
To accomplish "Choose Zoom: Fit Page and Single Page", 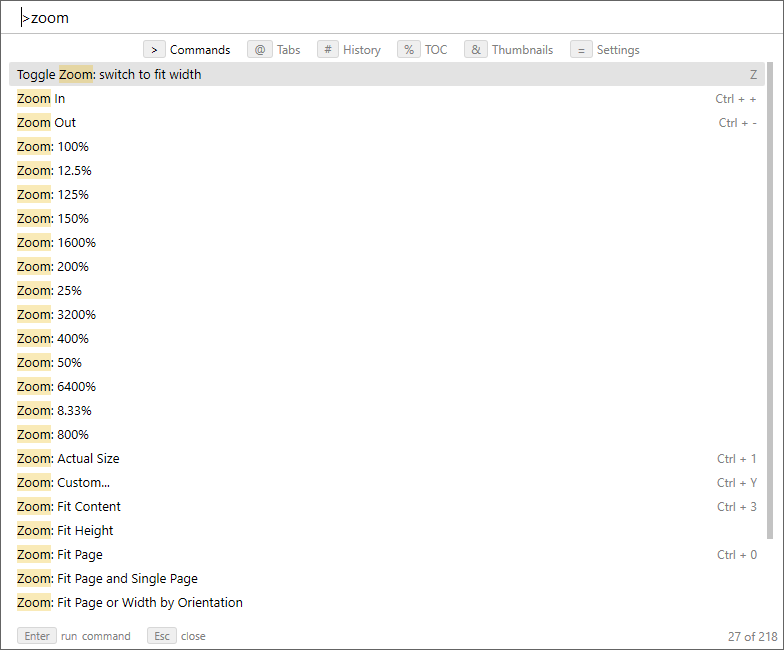I will pyautogui.click(x=387, y=578).
